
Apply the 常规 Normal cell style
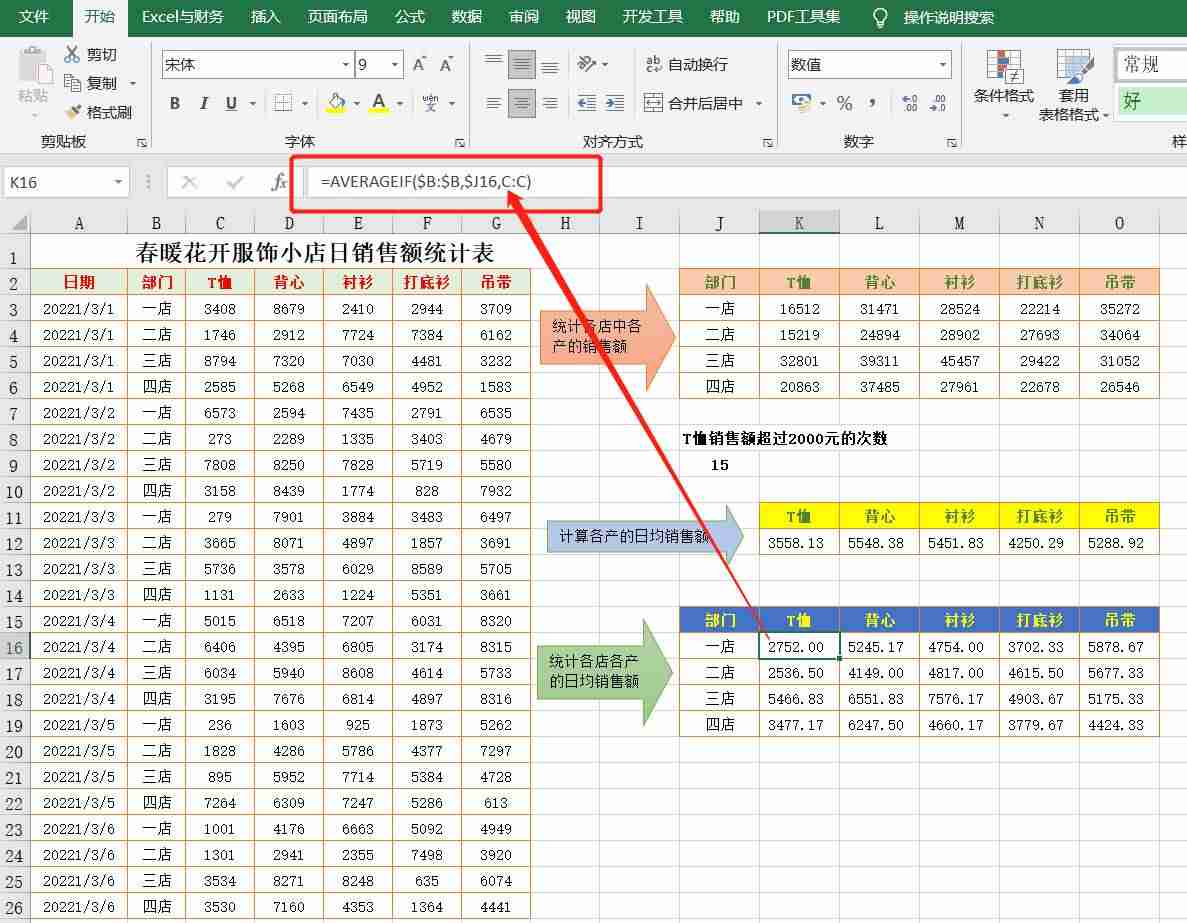pos(1151,64)
